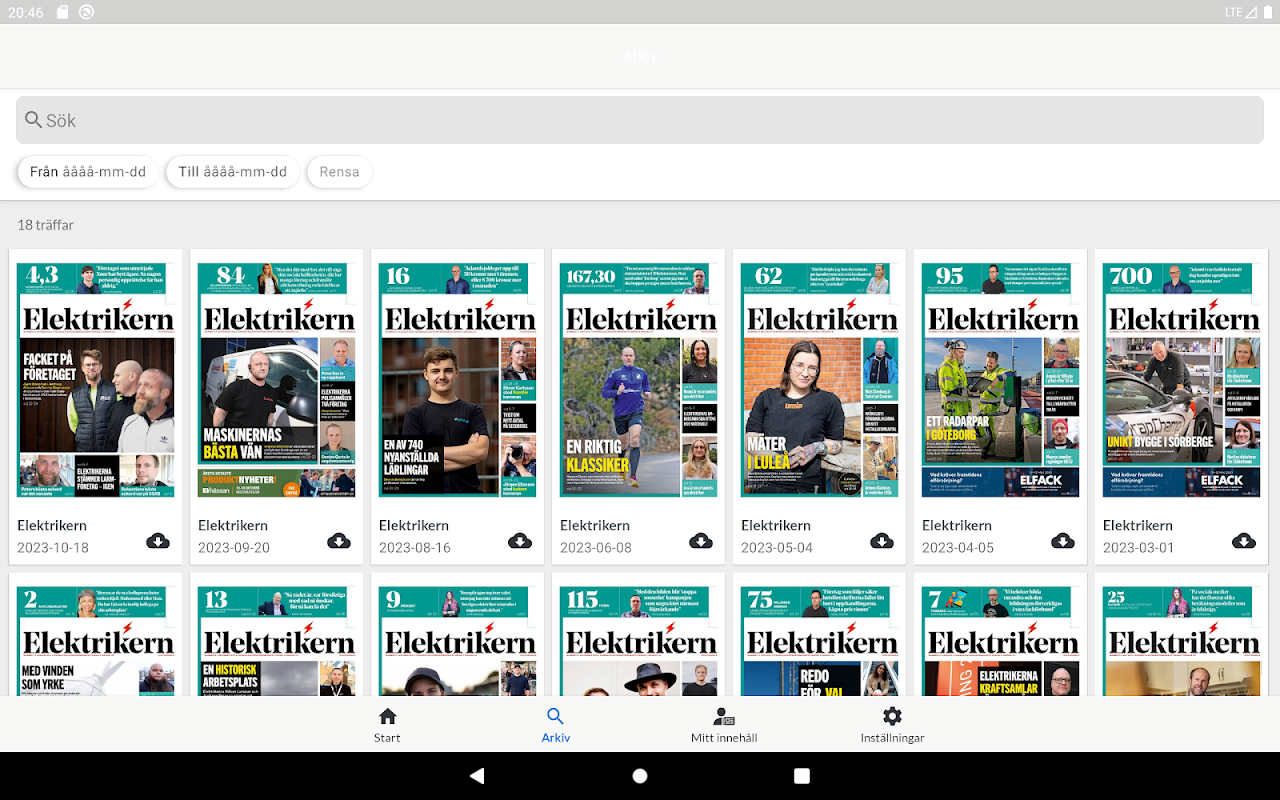Open the Inställningar tab

892,726
